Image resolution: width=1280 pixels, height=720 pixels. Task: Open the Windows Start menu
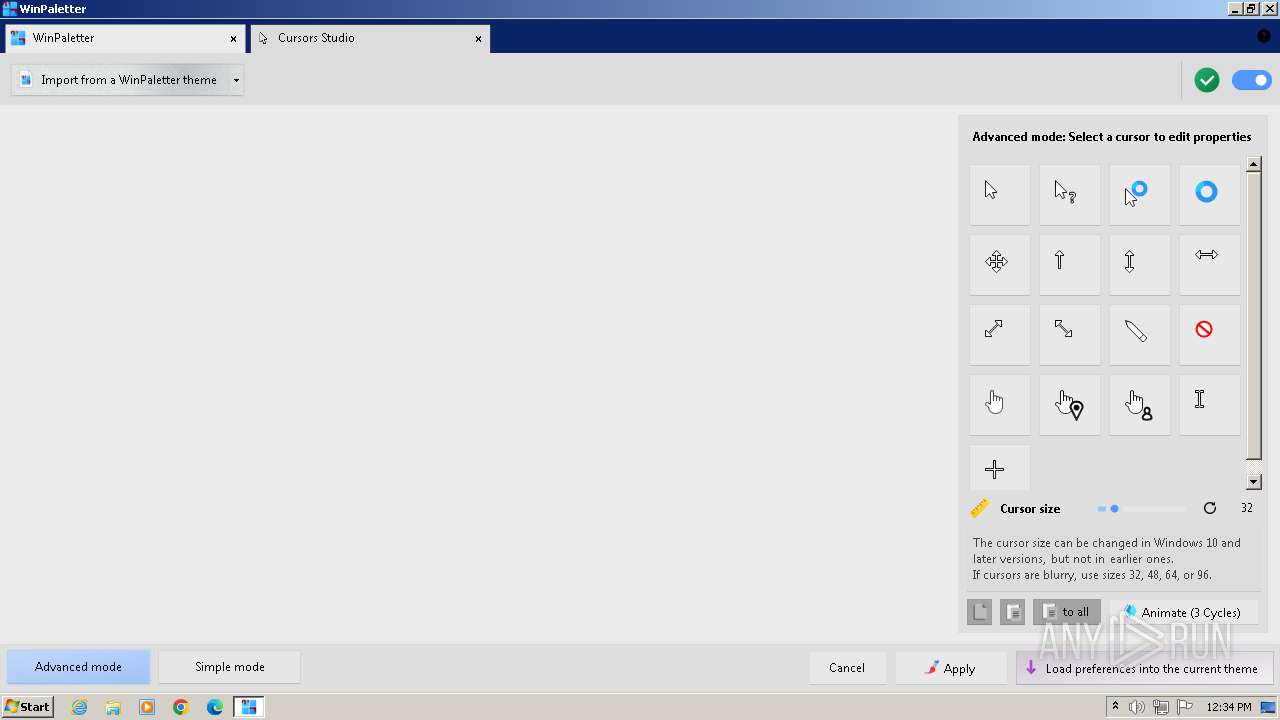coord(28,707)
